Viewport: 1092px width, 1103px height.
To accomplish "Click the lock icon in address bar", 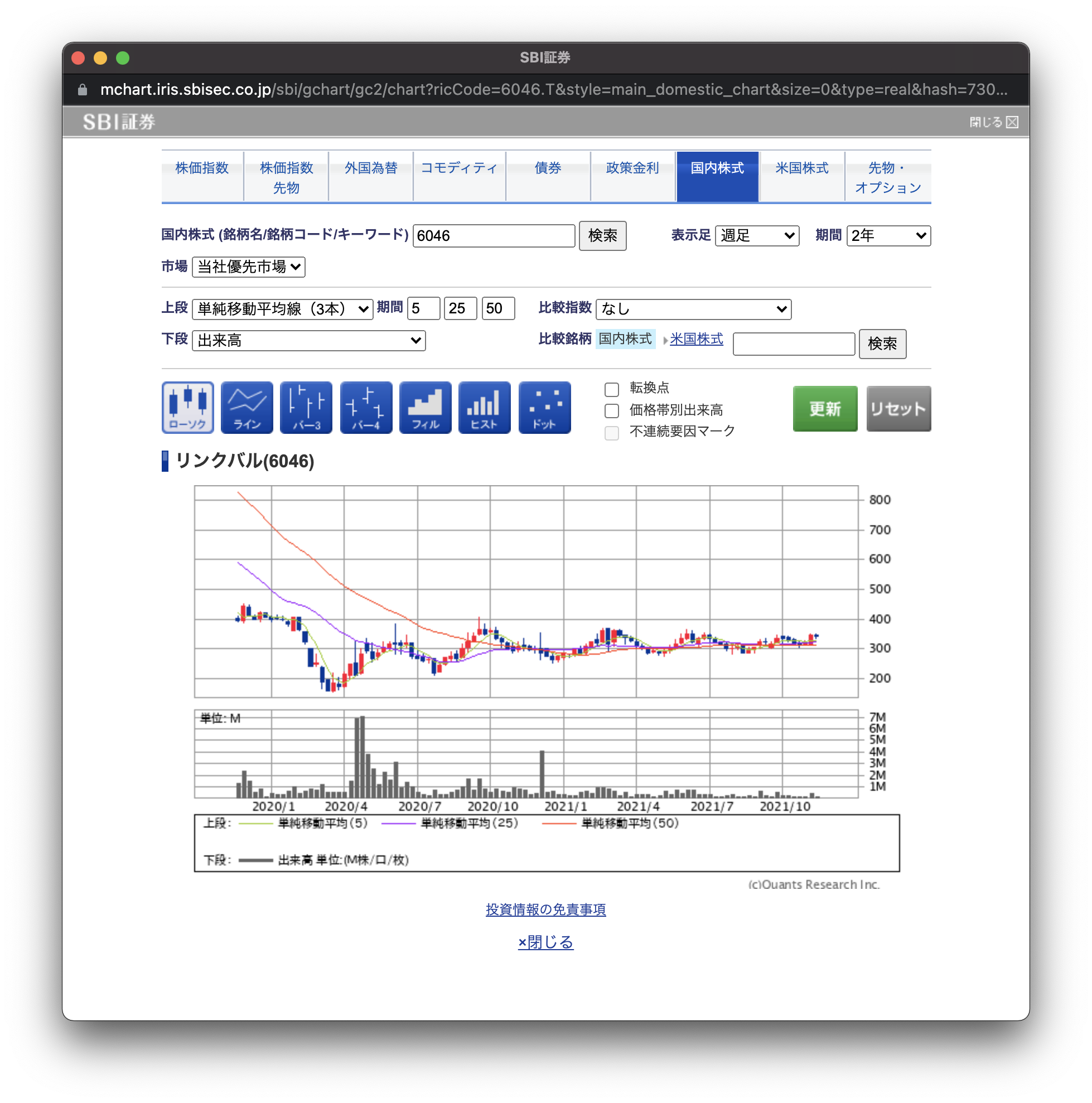I will tap(82, 90).
